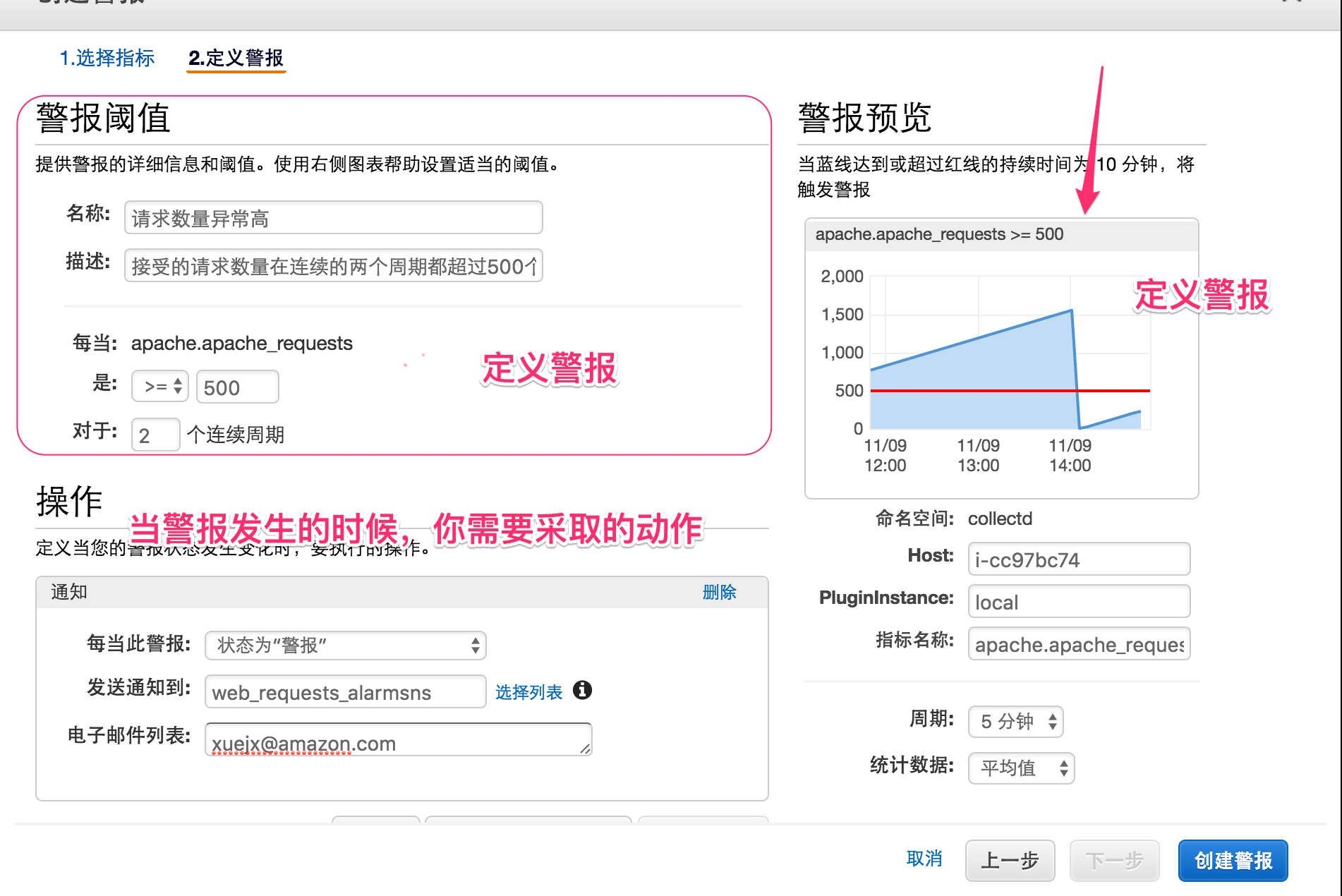Click the Host field showing i-cc97bc74

click(1078, 559)
